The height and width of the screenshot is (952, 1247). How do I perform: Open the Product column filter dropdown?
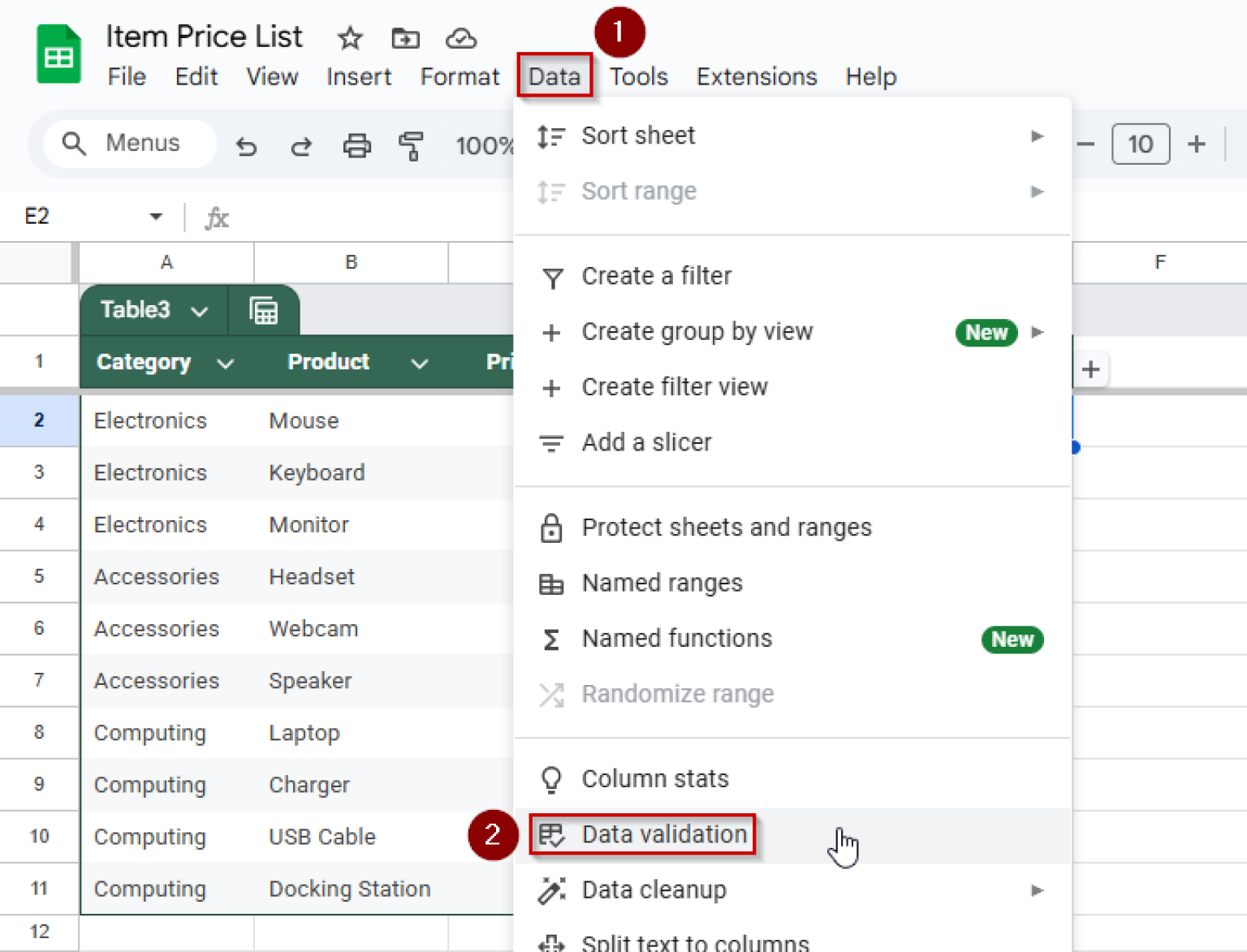click(420, 363)
